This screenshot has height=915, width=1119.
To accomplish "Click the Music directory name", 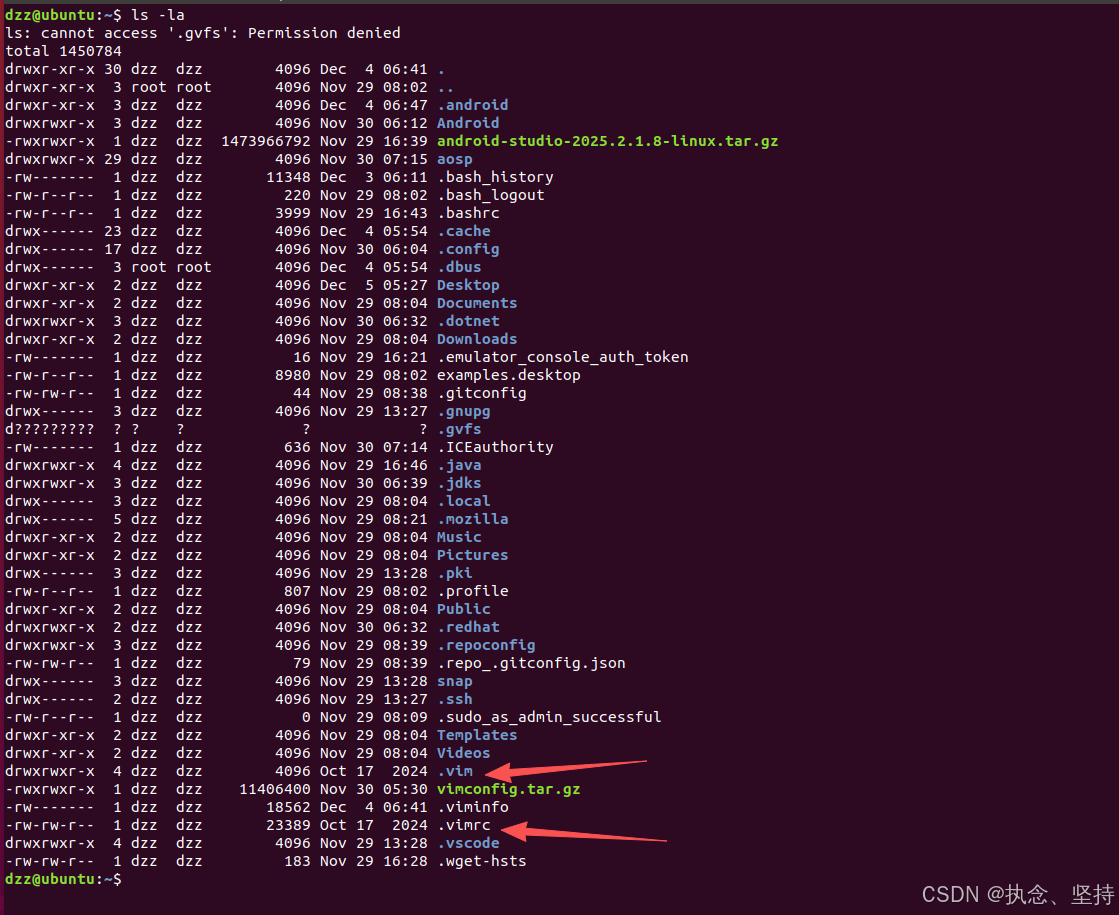I will (x=459, y=537).
